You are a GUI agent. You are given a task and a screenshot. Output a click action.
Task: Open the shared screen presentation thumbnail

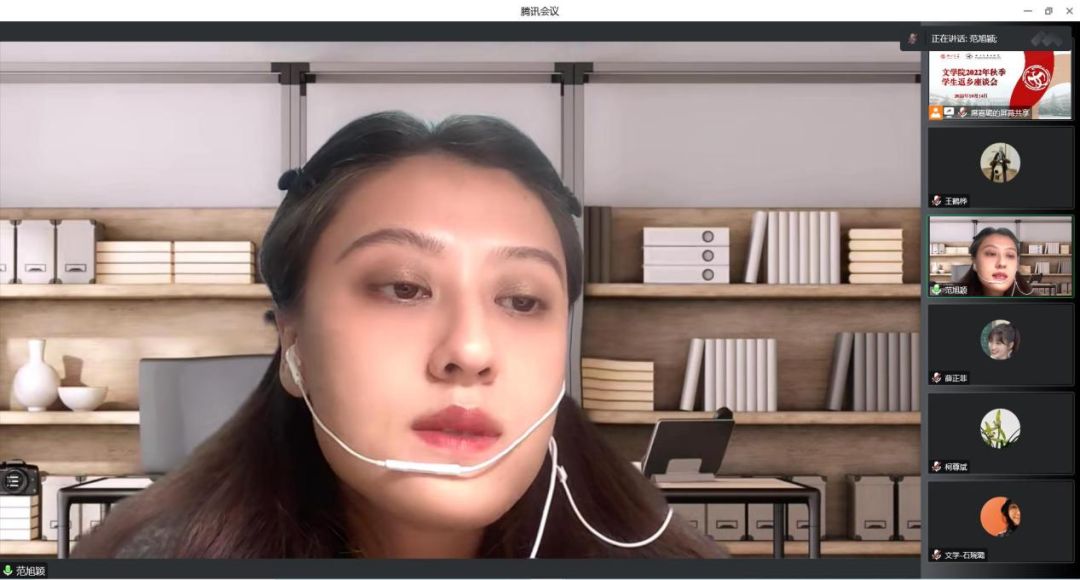coord(1000,80)
